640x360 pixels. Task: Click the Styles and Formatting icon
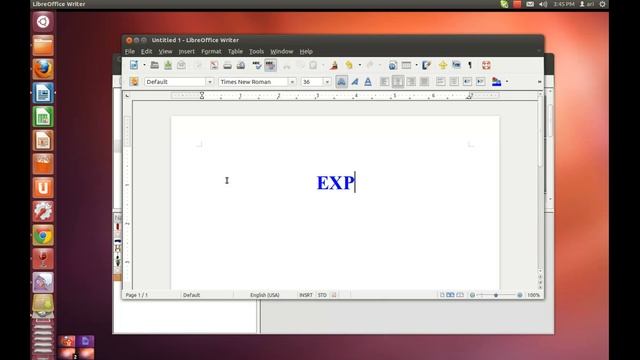click(134, 82)
